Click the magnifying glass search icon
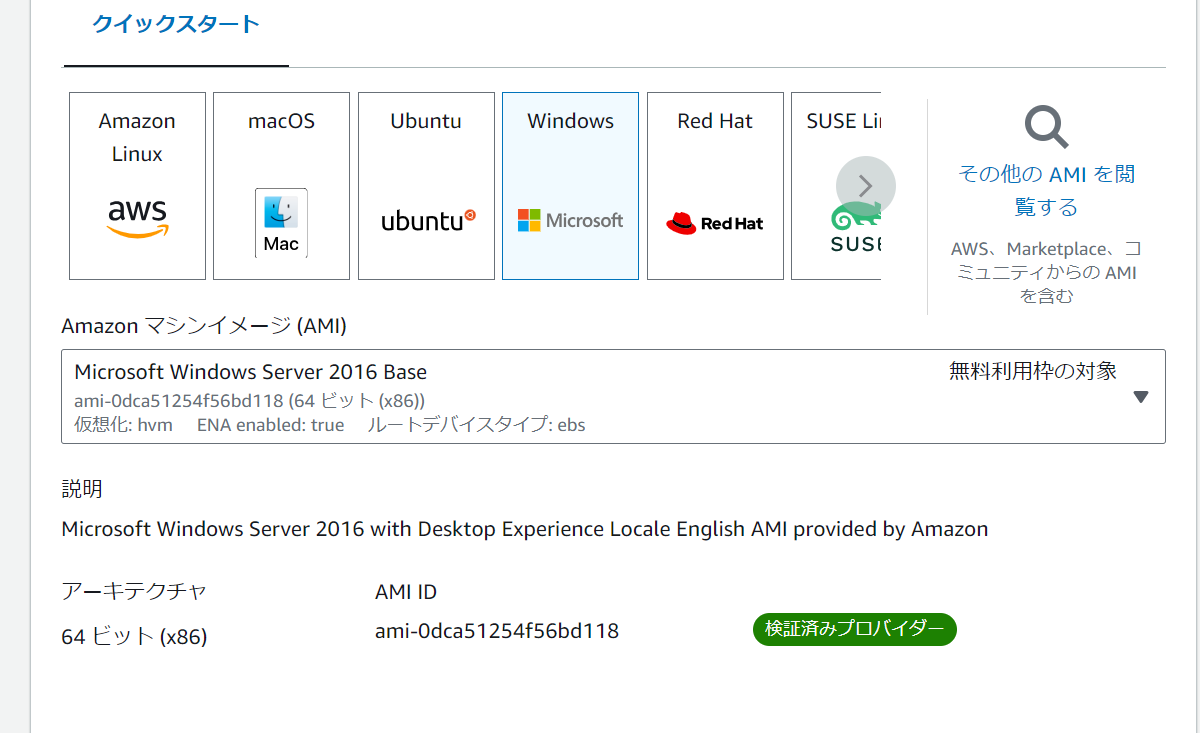This screenshot has height=733, width=1200. pyautogui.click(x=1046, y=127)
